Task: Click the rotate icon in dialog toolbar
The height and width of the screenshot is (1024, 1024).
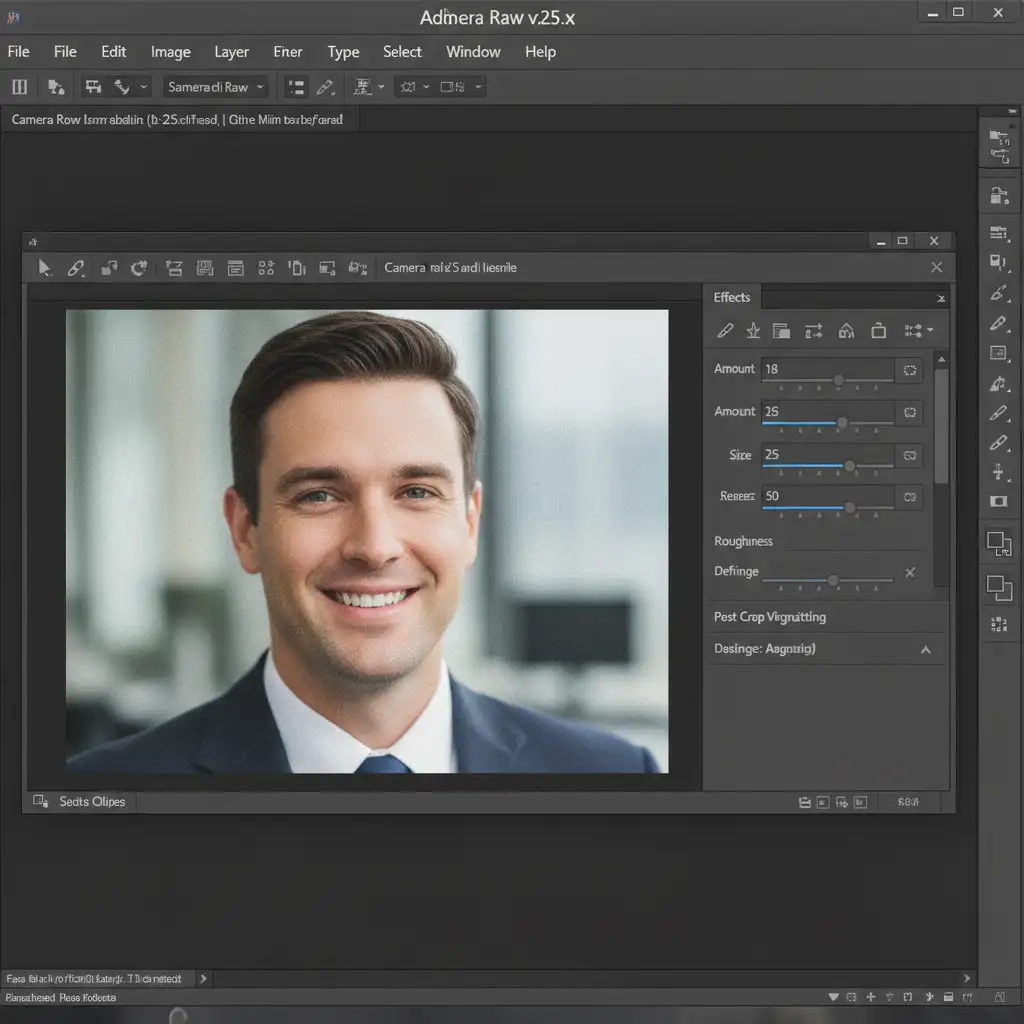Action: click(139, 268)
